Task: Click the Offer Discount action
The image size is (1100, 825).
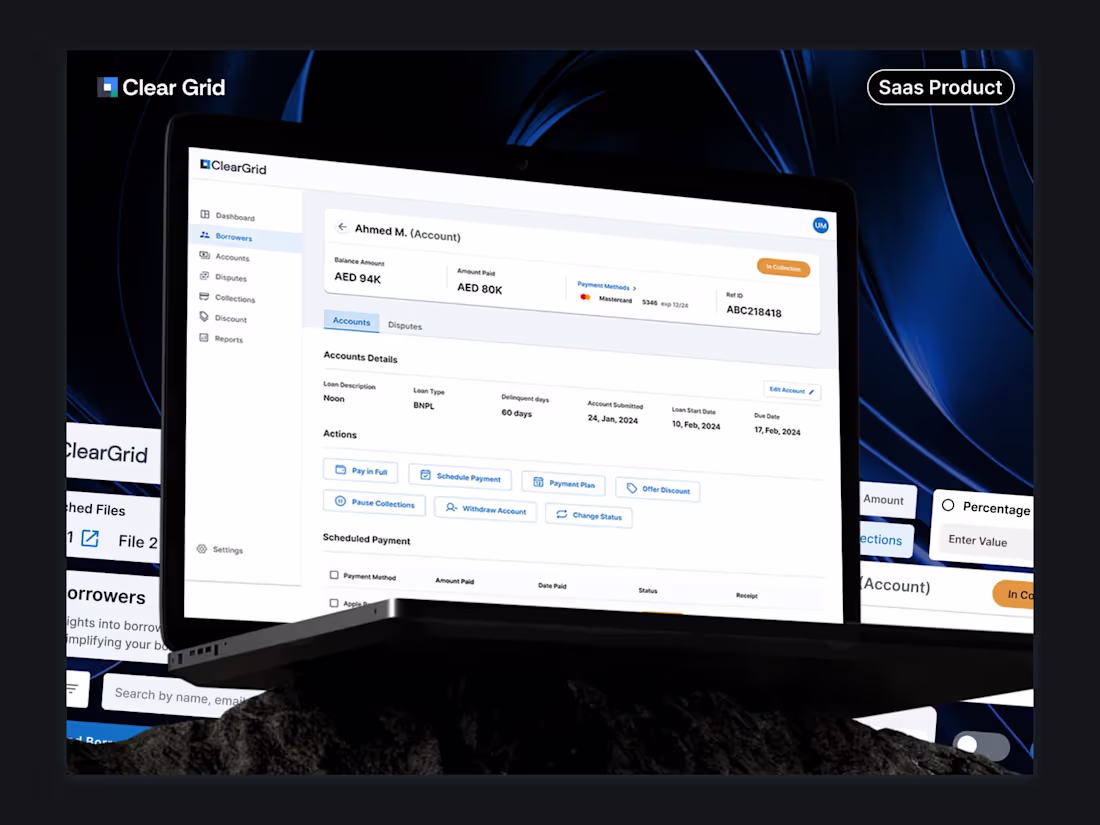Action: tap(657, 490)
